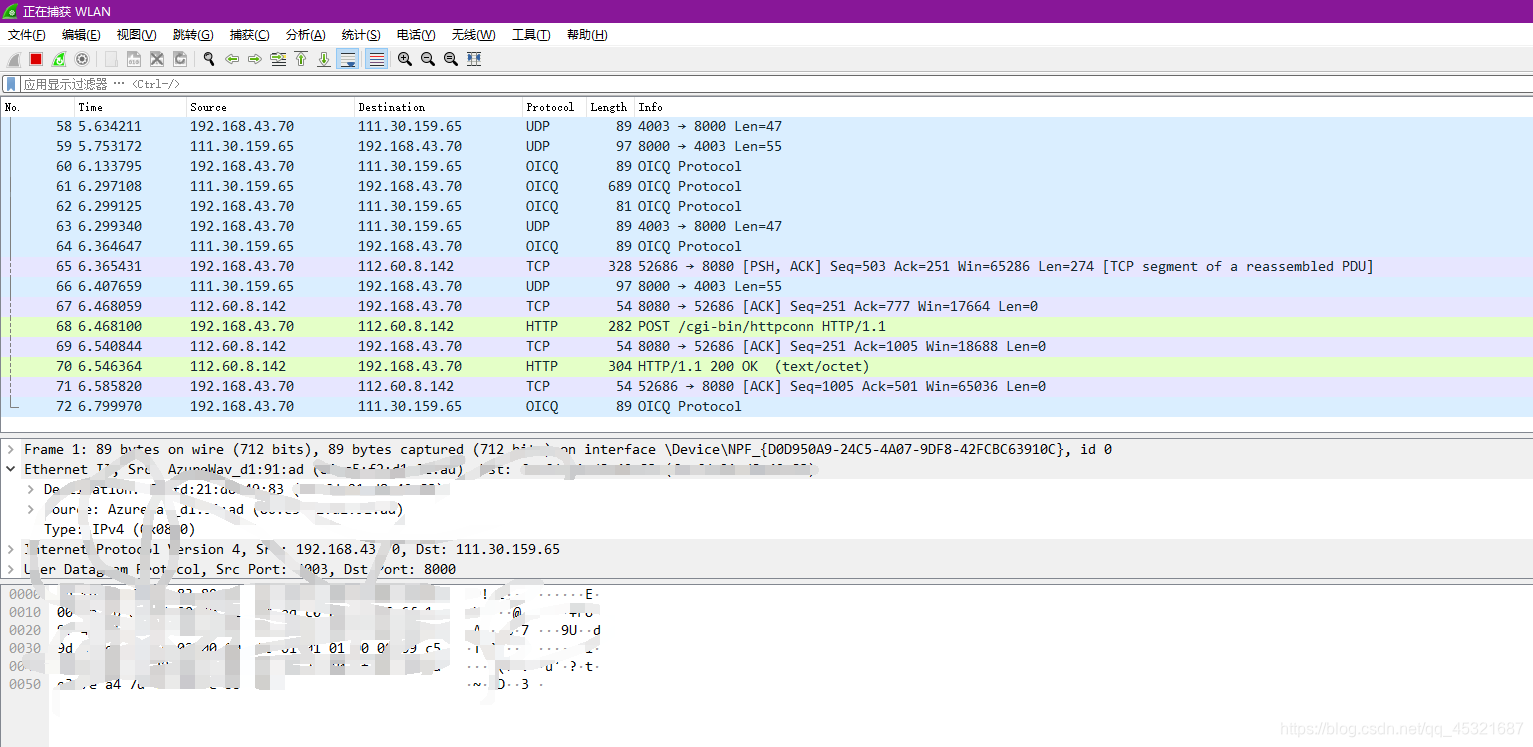Image resolution: width=1533 pixels, height=747 pixels.
Task: Expand Internet Protocol Version 4 node
Action: click(x=11, y=550)
